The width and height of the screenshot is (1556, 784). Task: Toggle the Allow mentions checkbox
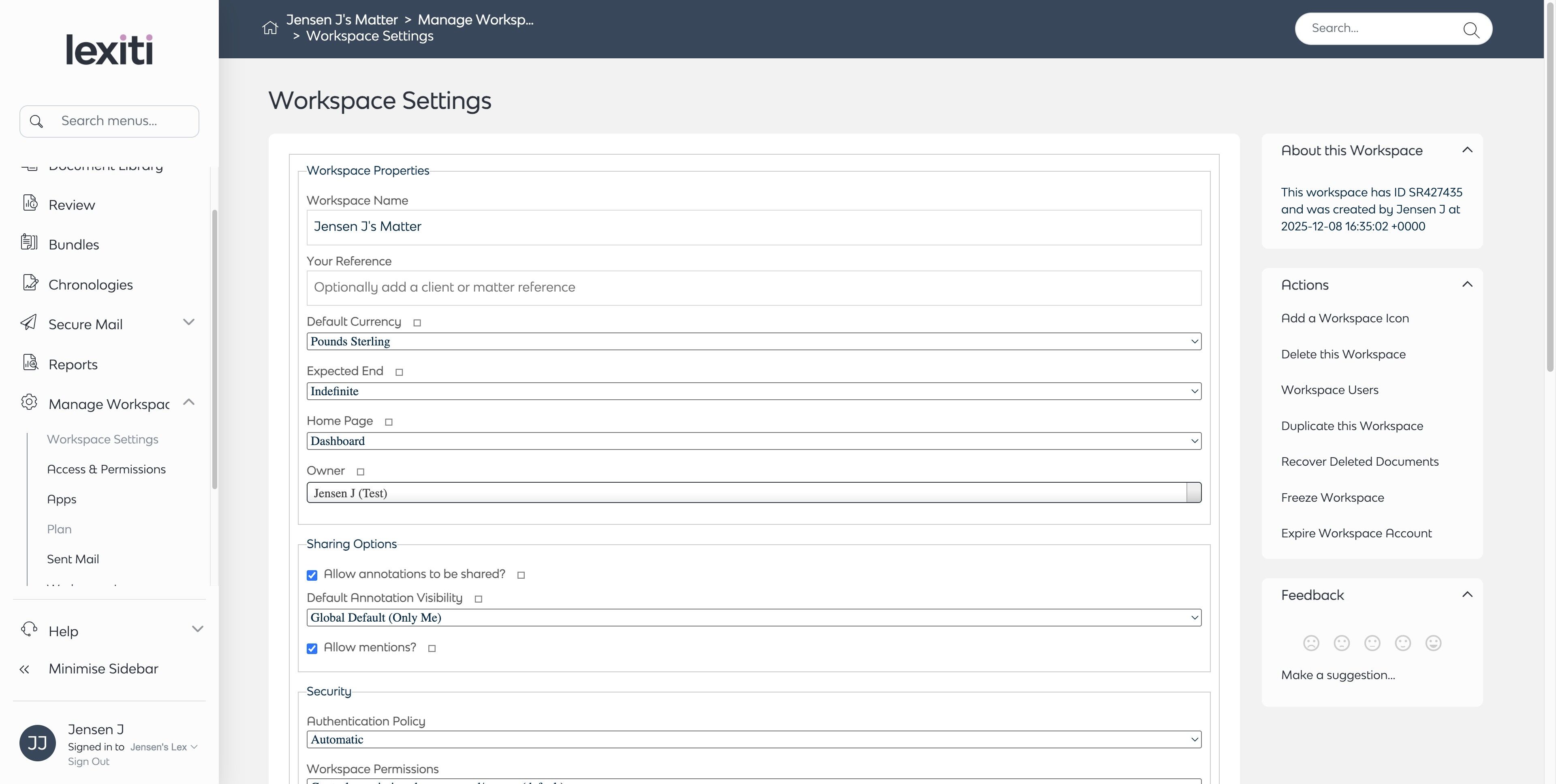(x=312, y=648)
